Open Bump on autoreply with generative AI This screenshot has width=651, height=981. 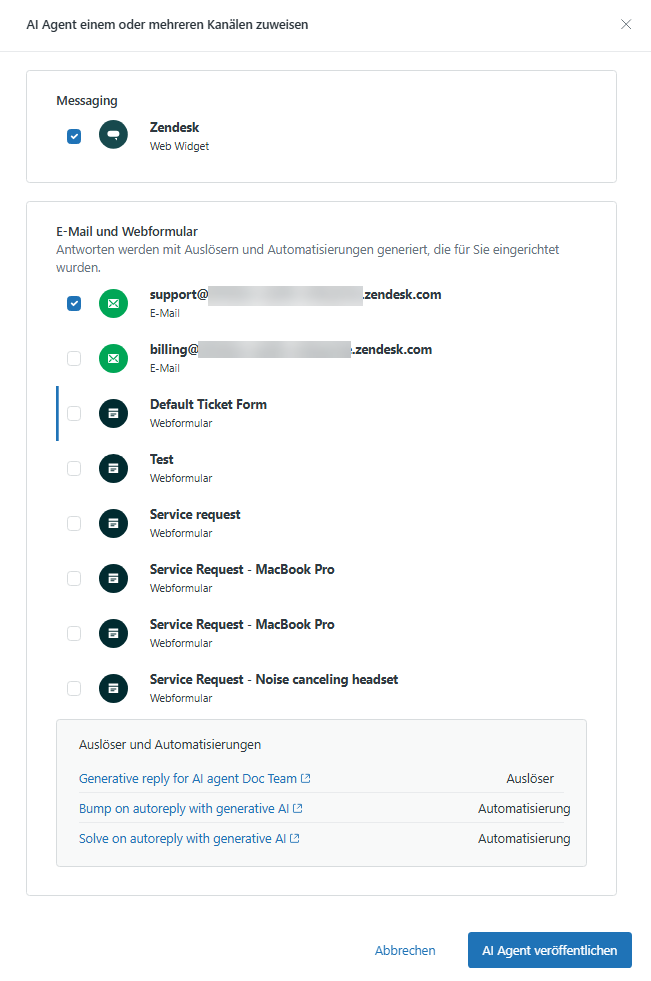pyautogui.click(x=184, y=809)
